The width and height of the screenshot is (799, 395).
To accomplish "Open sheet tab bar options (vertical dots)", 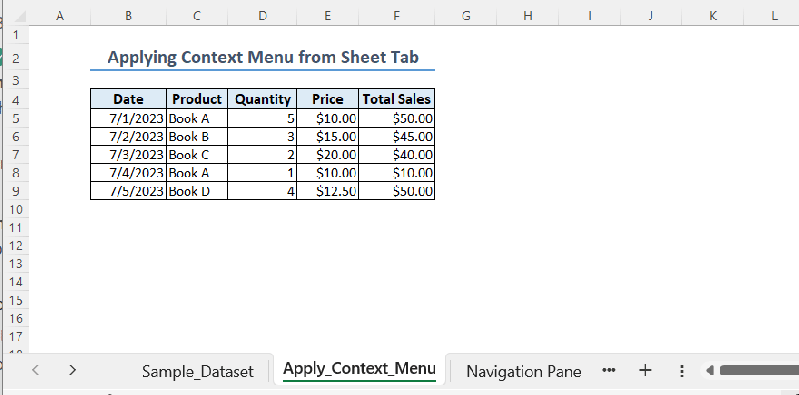I will pos(682,371).
